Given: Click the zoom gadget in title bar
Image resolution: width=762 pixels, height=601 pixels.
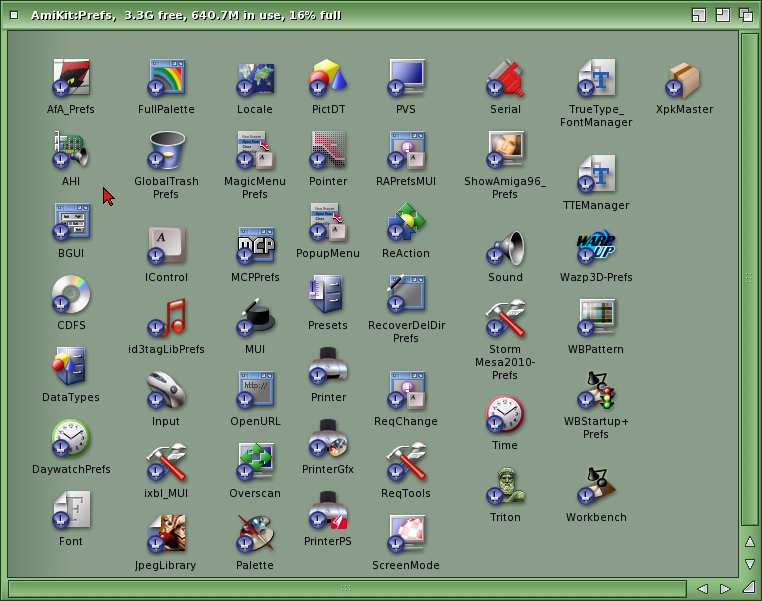Looking at the screenshot, I should pyautogui.click(x=723, y=15).
